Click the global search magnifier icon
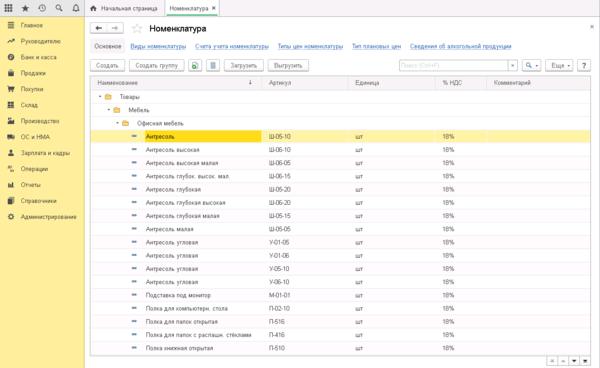The height and width of the screenshot is (368, 600). point(59,8)
